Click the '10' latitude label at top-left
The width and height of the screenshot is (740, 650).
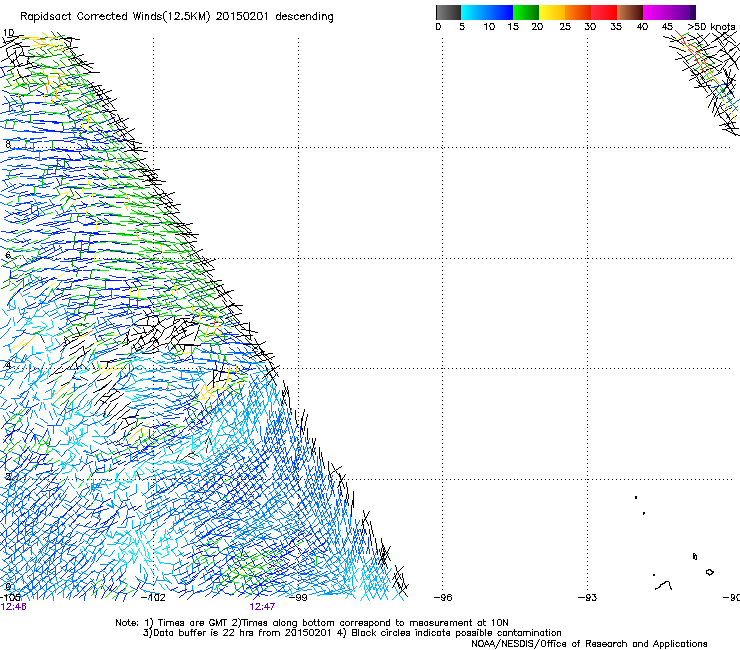coord(8,33)
